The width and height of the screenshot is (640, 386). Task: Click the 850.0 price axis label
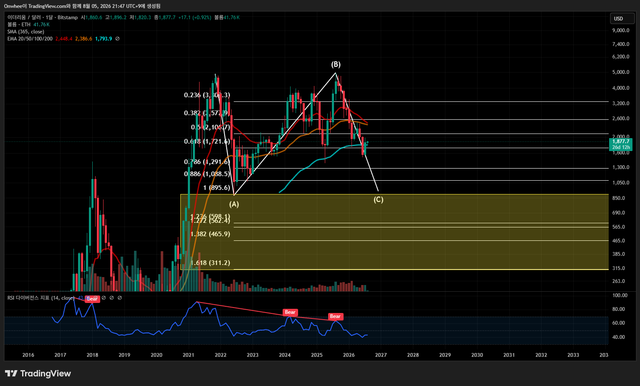pyautogui.click(x=618, y=198)
